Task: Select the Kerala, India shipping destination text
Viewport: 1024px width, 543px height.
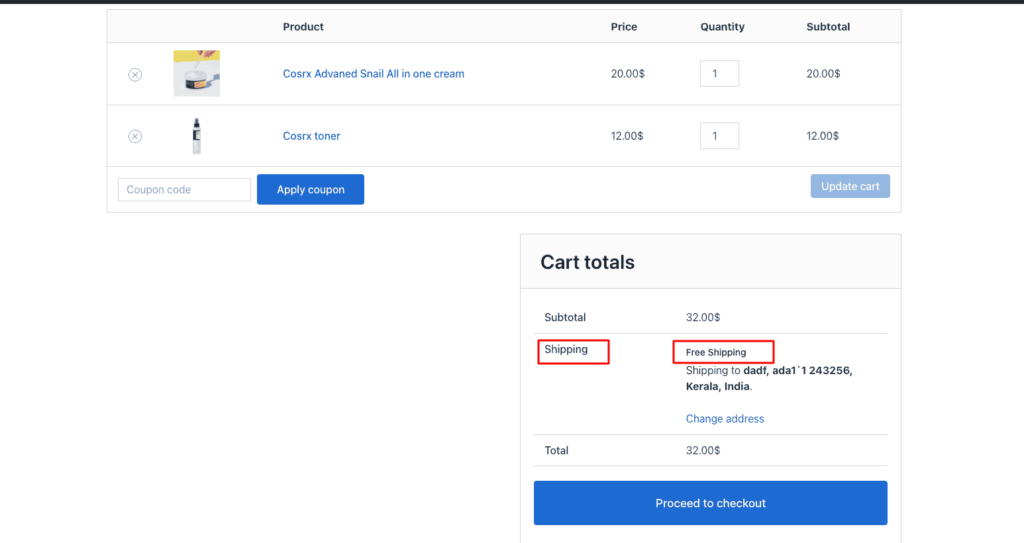Action: [x=718, y=386]
